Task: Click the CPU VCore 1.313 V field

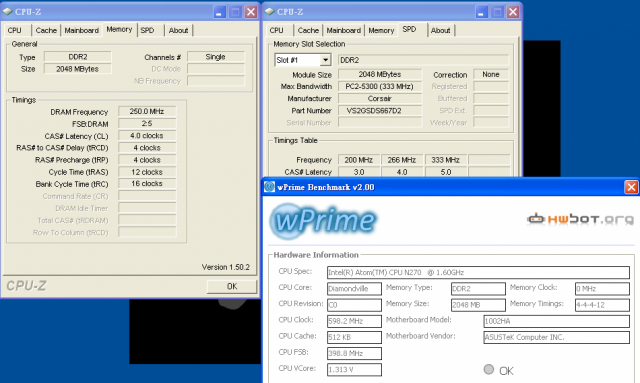Action: click(354, 370)
